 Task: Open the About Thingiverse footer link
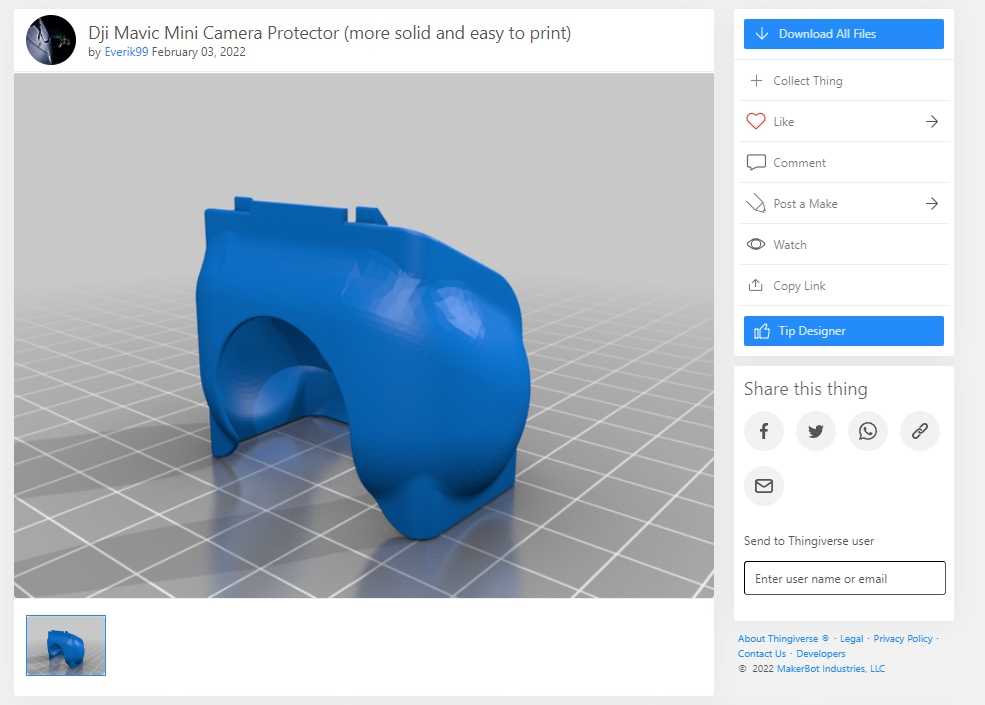click(778, 639)
